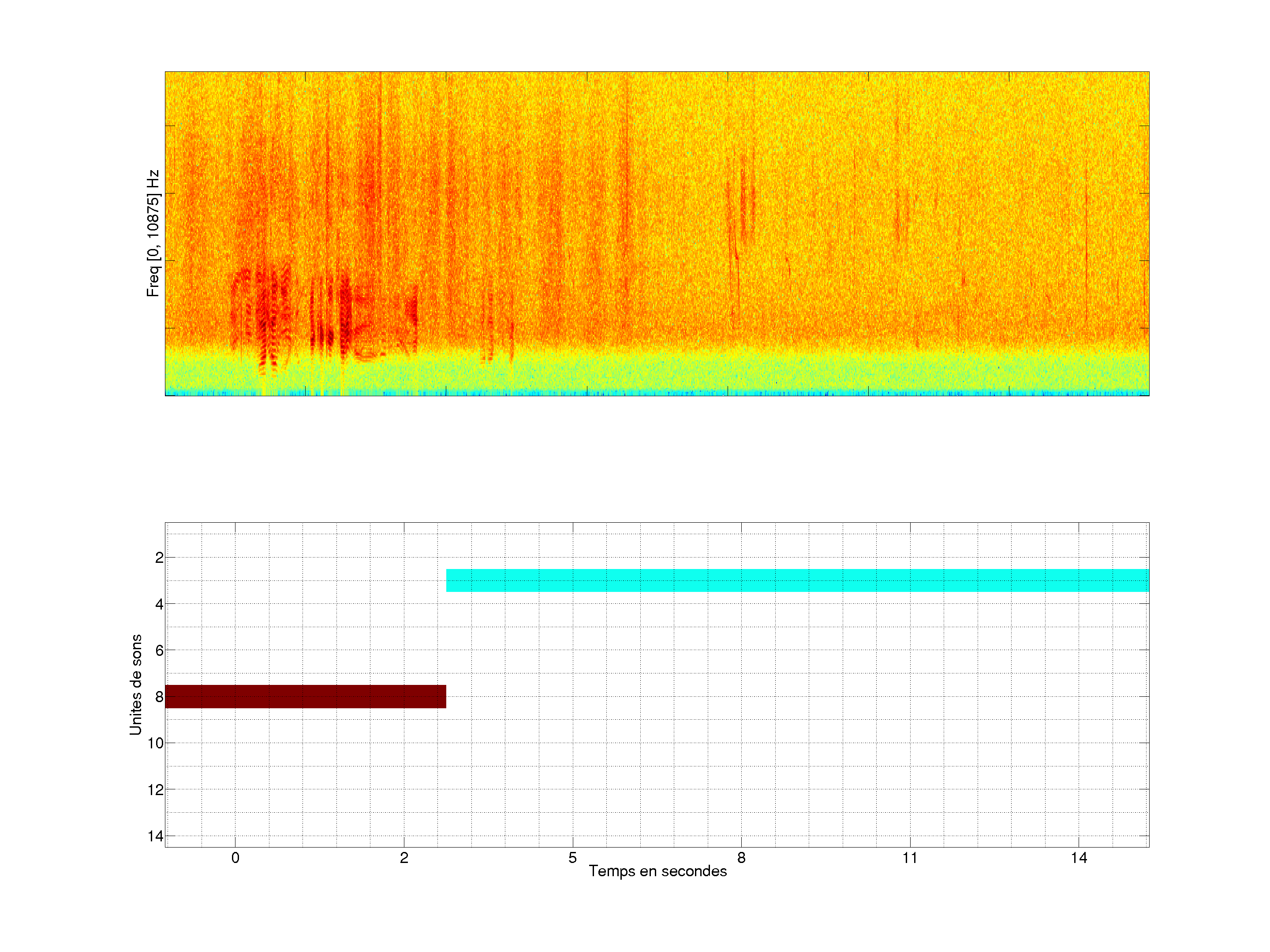
Task: Click the x-axis tick label '5'
Action: pos(572,858)
